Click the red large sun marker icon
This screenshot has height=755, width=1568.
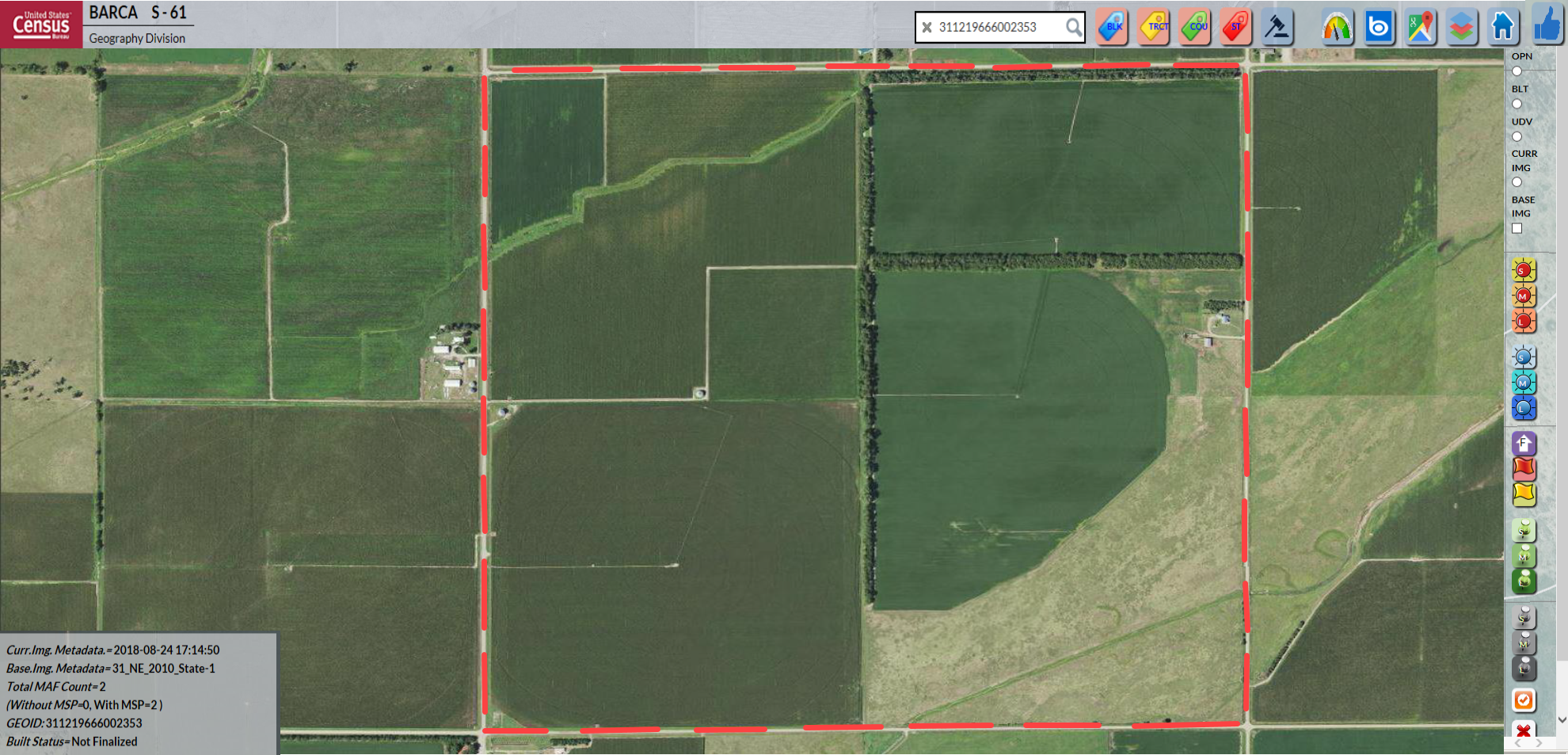pyautogui.click(x=1524, y=322)
